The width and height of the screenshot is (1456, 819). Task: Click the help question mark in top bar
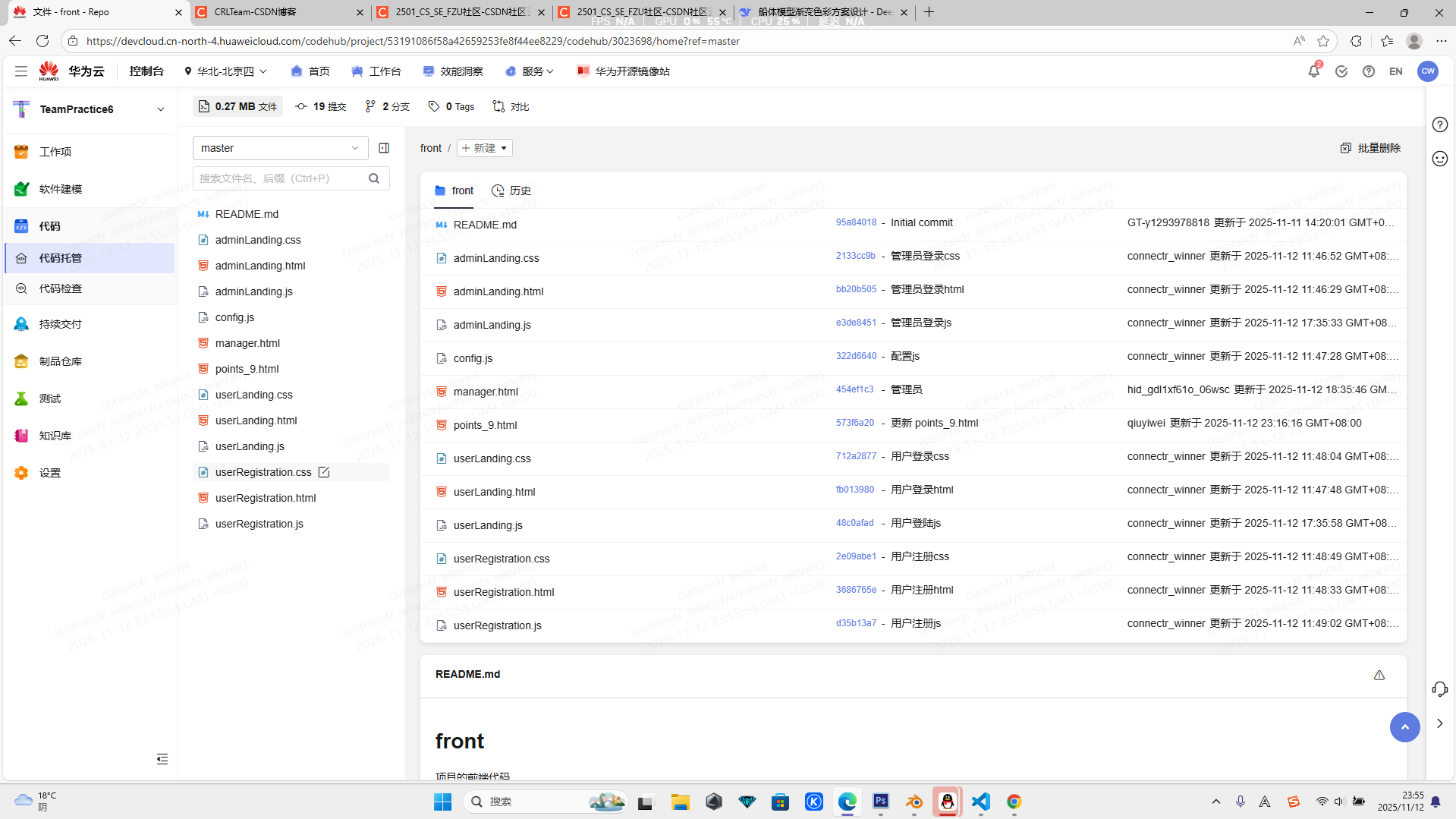pyautogui.click(x=1368, y=71)
